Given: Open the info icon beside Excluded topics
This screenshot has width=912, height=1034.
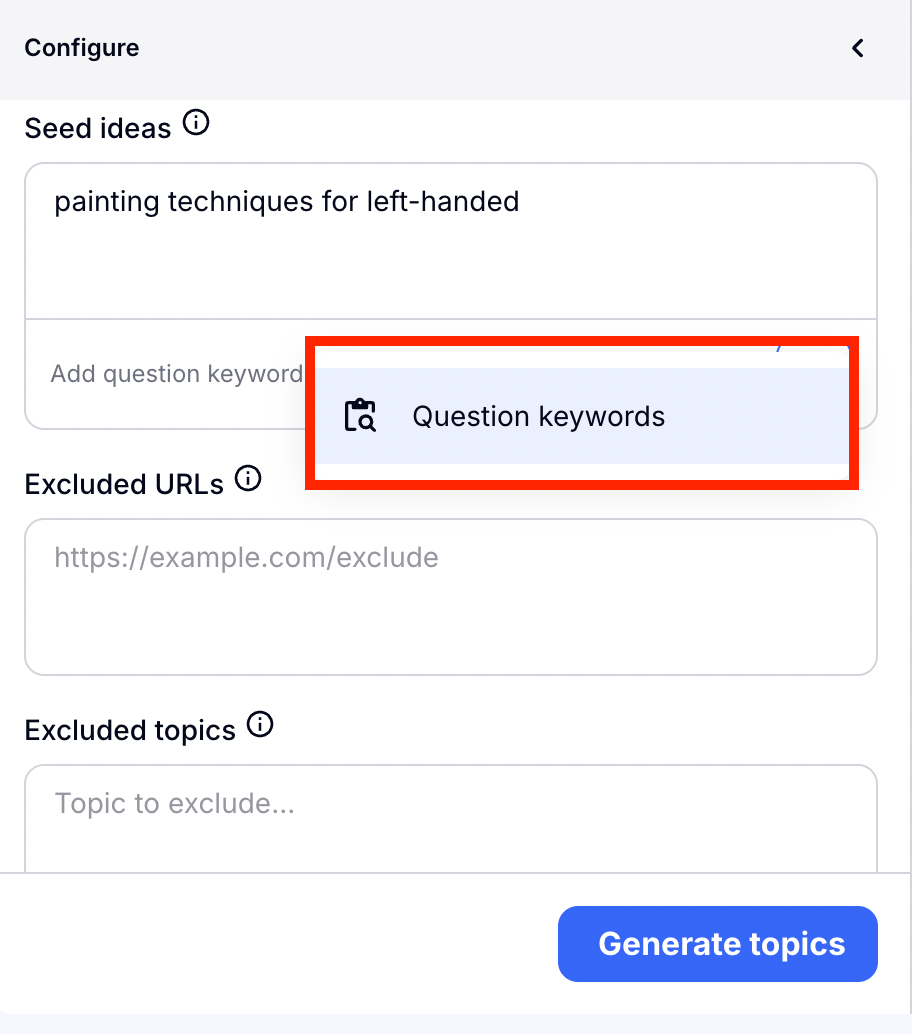Looking at the screenshot, I should tap(260, 725).
